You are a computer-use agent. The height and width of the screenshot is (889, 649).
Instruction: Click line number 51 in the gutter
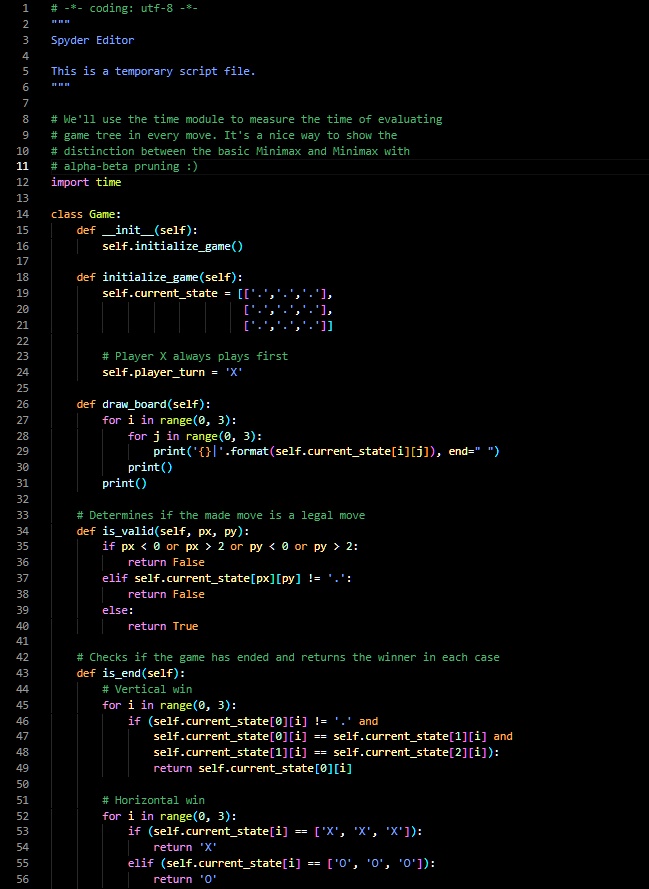pyautogui.click(x=22, y=801)
